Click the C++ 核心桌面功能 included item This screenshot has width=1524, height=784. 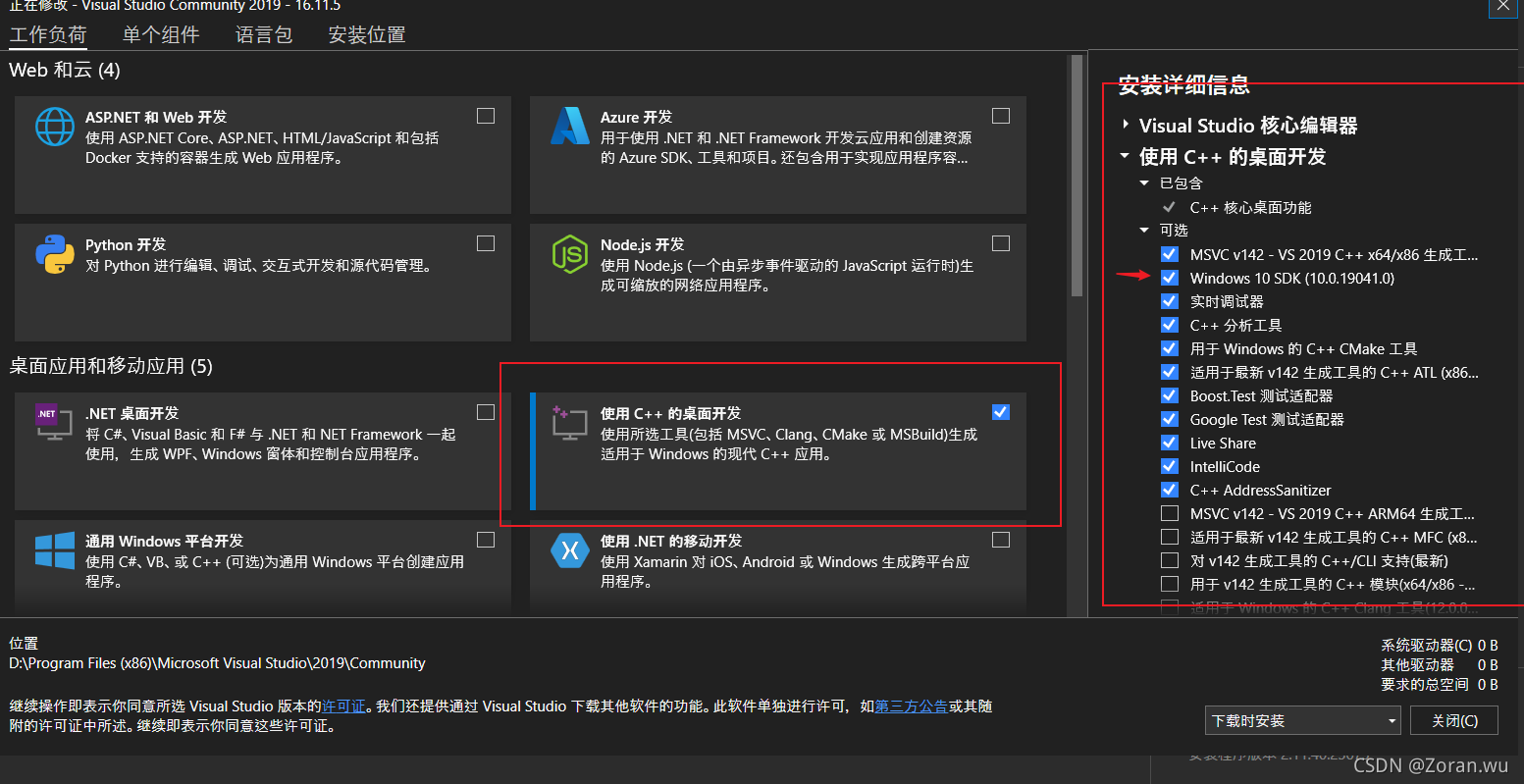pyautogui.click(x=1250, y=207)
